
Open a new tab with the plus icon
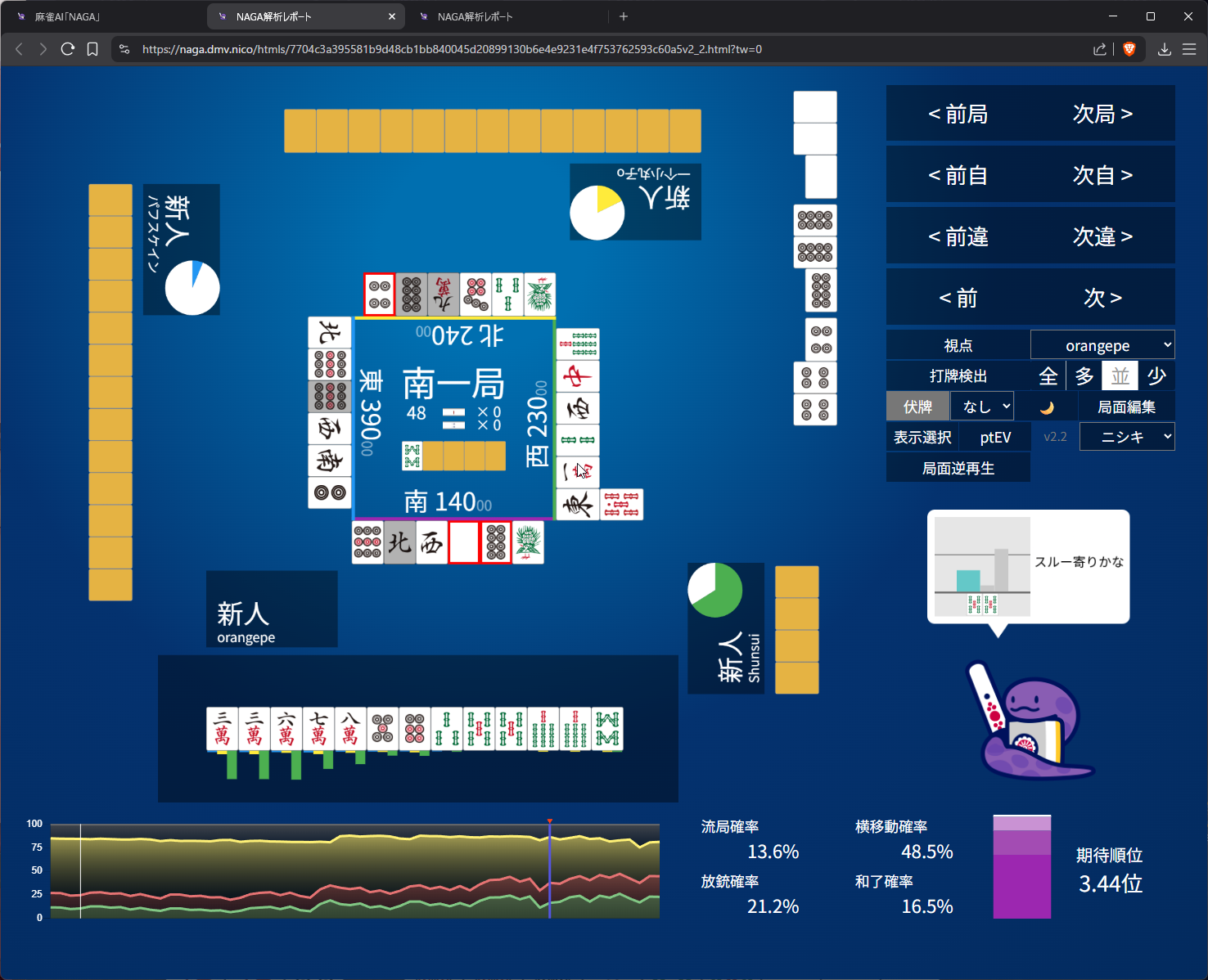pyautogui.click(x=624, y=16)
